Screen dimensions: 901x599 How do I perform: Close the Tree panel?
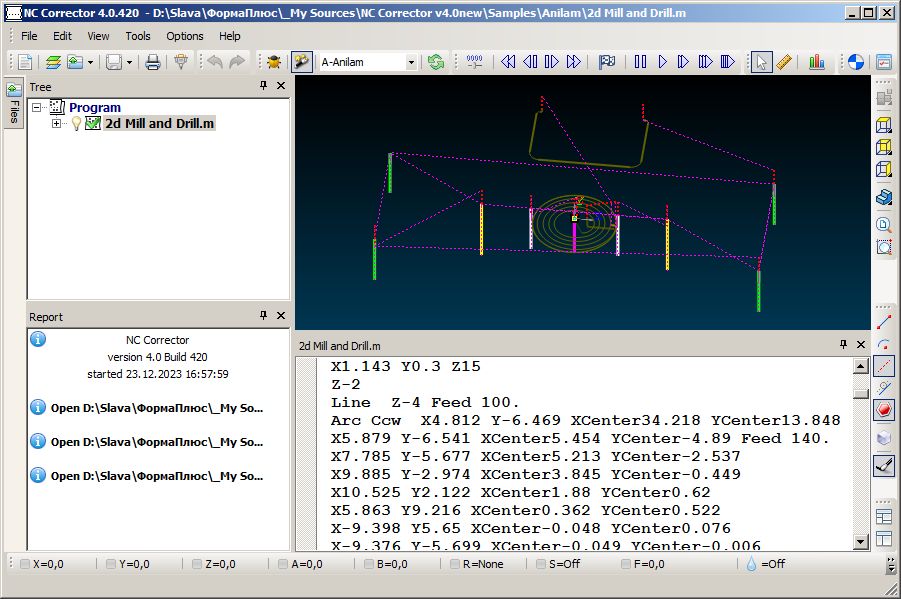(x=281, y=85)
